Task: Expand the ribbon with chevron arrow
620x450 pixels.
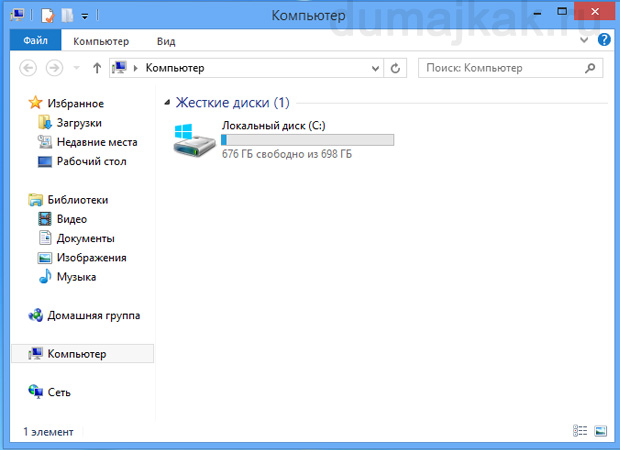Action: (584, 40)
